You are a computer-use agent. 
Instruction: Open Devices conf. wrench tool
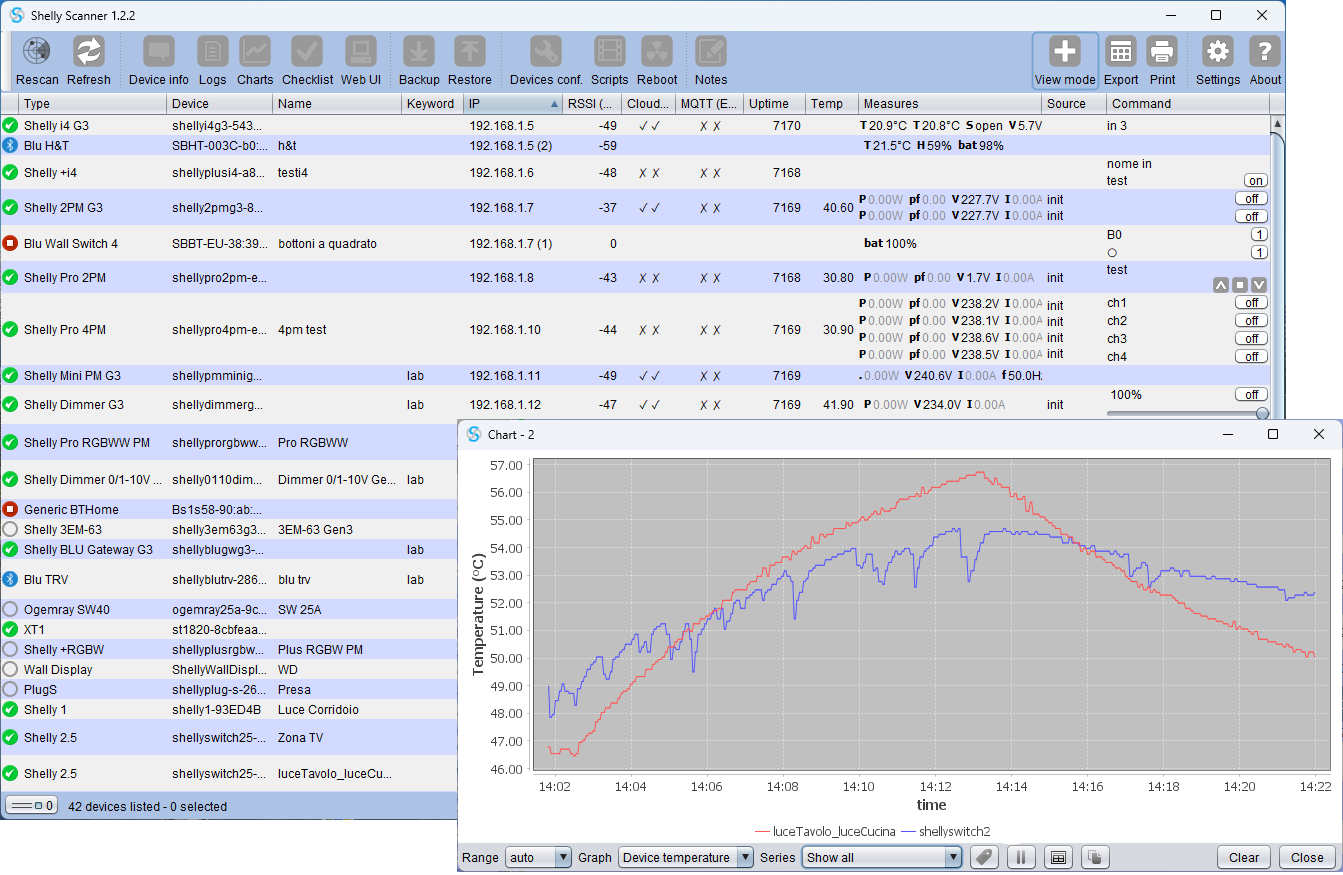[546, 61]
